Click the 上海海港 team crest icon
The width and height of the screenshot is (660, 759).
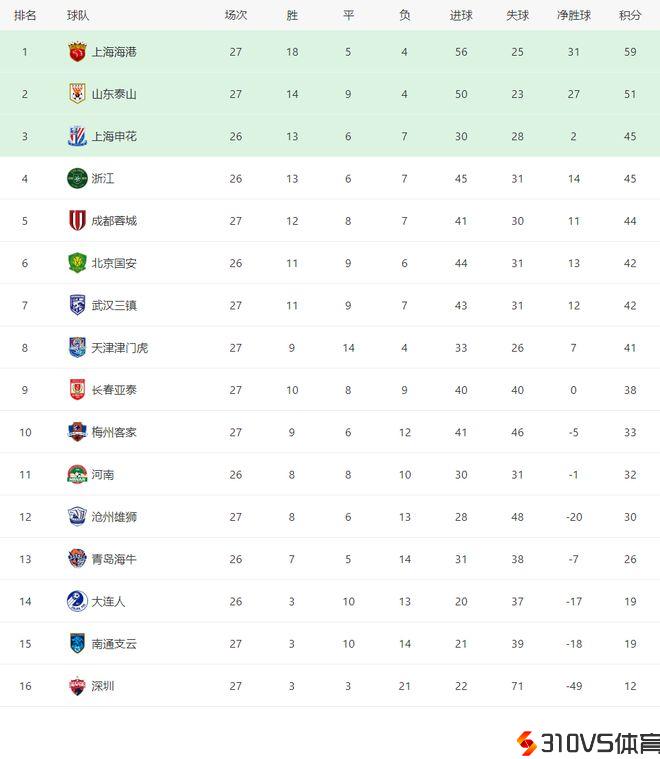tap(77, 52)
